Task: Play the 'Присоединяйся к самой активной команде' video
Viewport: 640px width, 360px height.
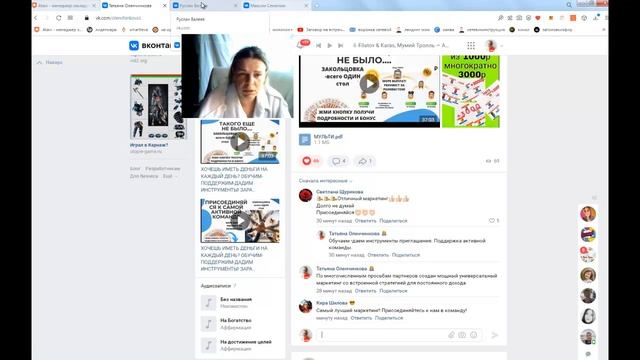Action: [240, 221]
